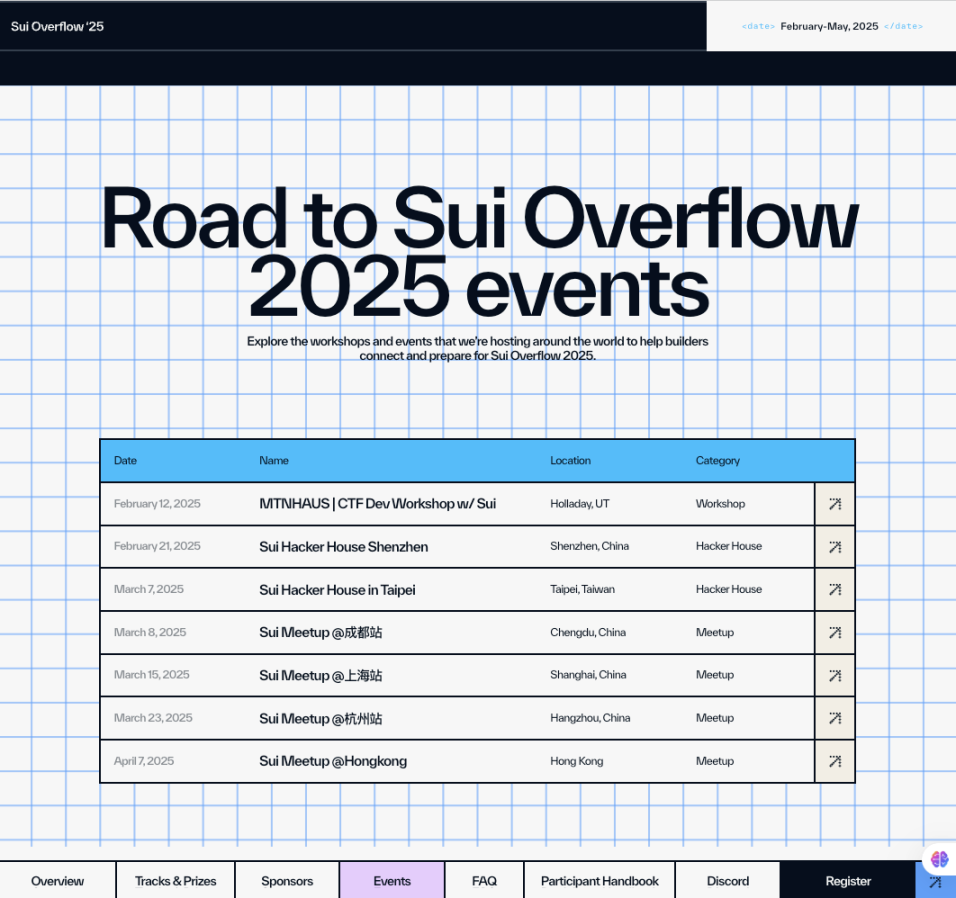Viewport: 956px width, 898px height.
Task: Open the Discord link
Action: [x=728, y=881]
